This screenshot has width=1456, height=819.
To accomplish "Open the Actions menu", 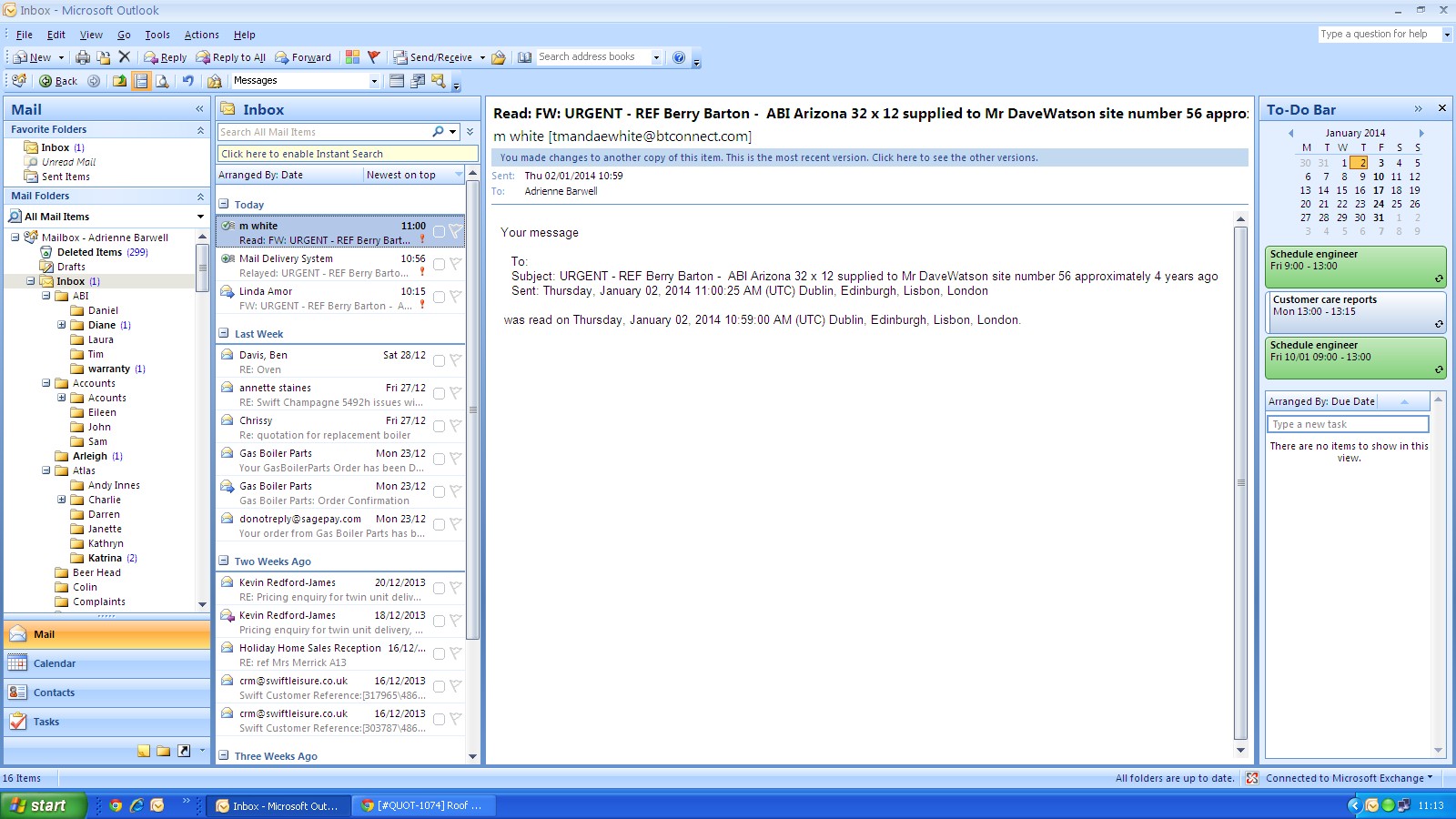I will 201,35.
